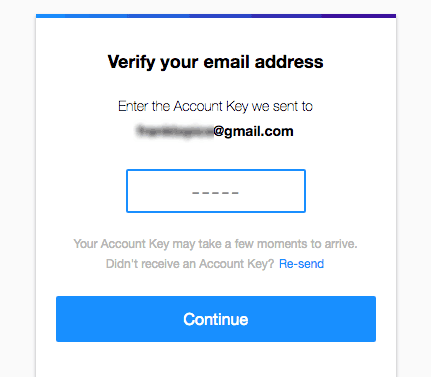Click the blue border of the key input box

[216, 170]
